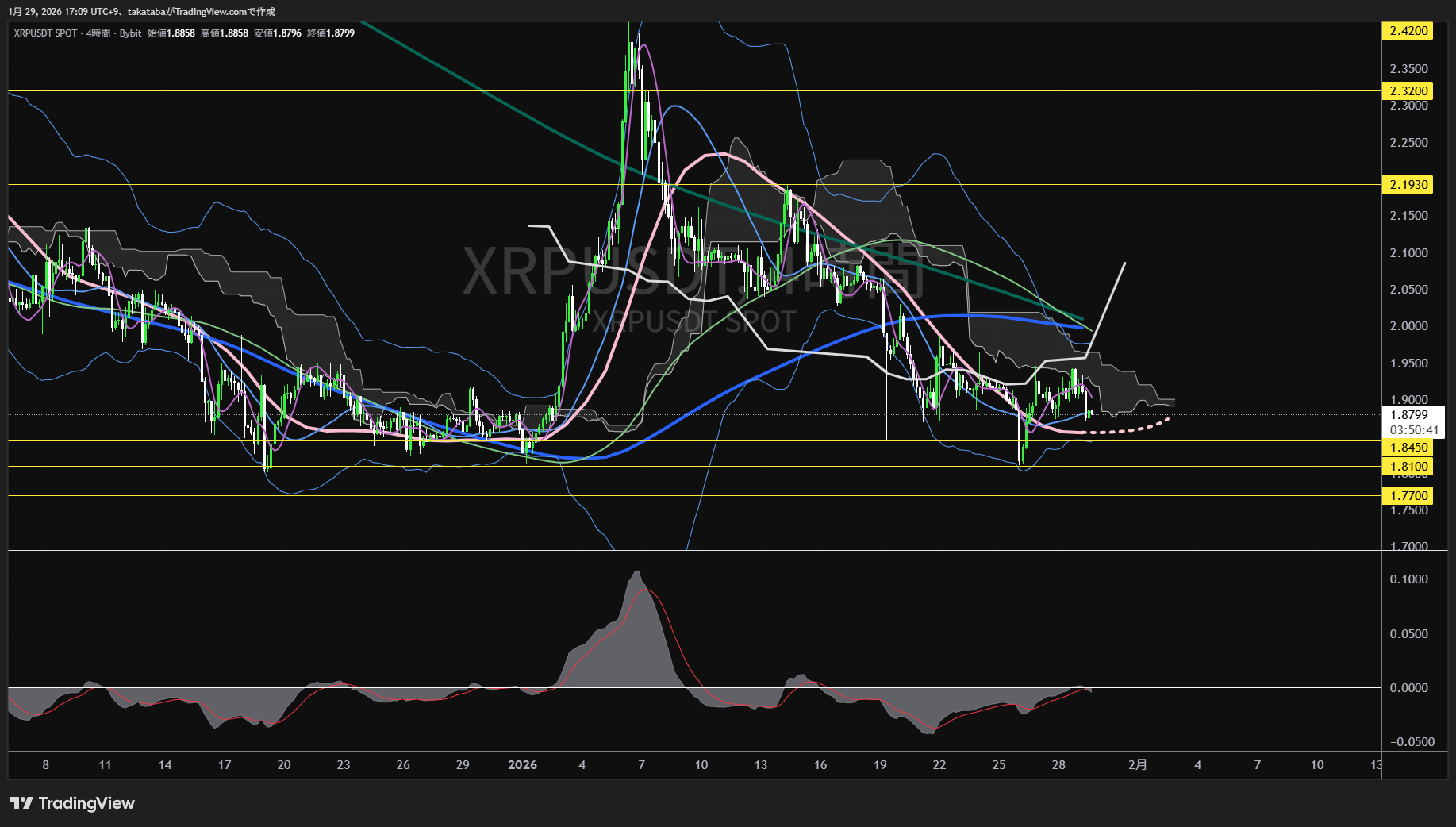Click the bar countdown timer 03:50:41

pyautogui.click(x=1414, y=430)
